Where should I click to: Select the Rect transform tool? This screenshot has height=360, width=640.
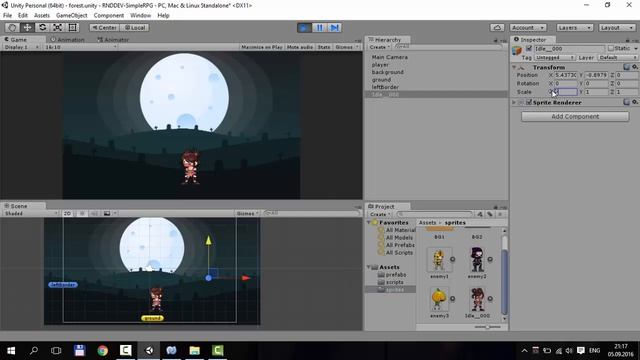(x=72, y=27)
